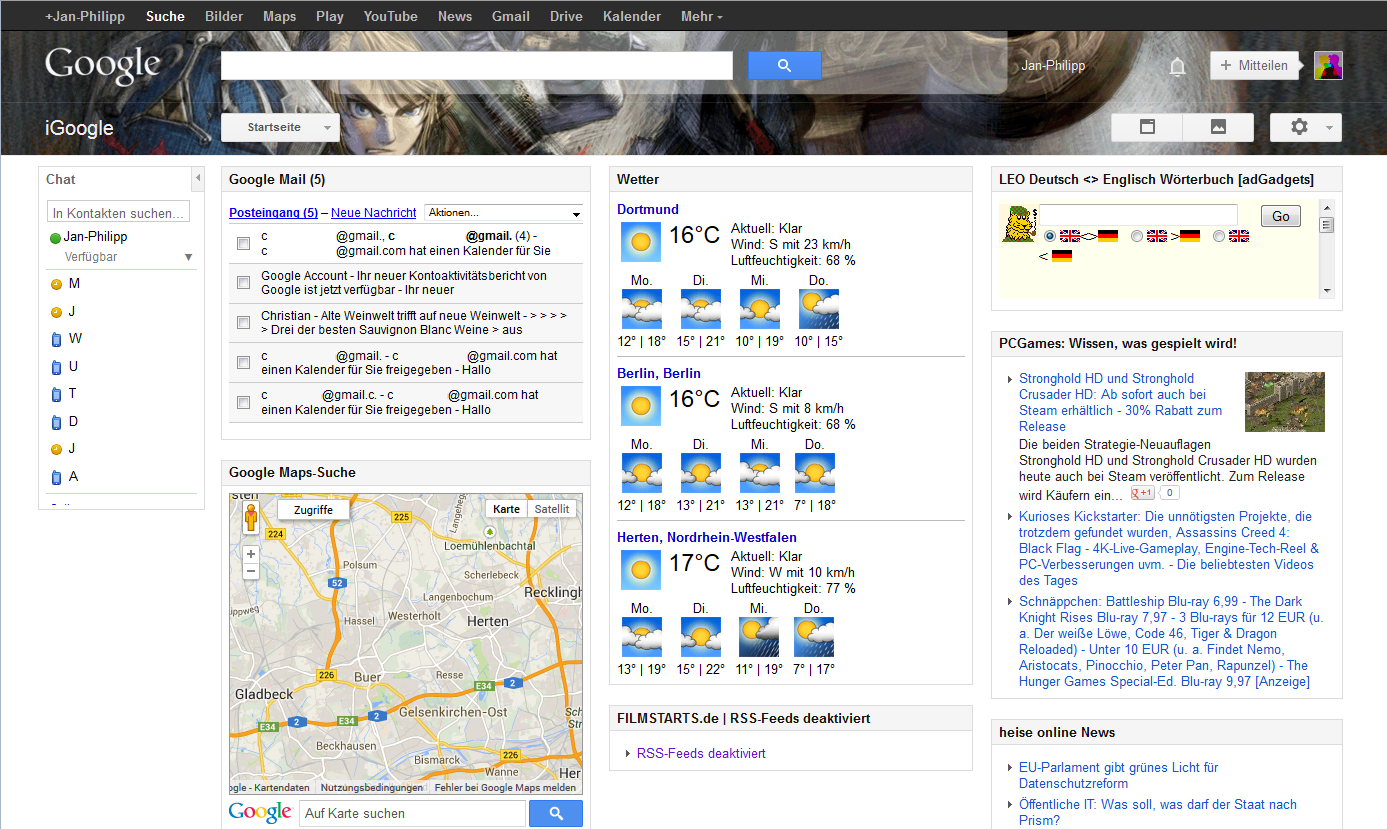Open the notifications bell
This screenshot has height=829, width=1387.
pos(1178,66)
